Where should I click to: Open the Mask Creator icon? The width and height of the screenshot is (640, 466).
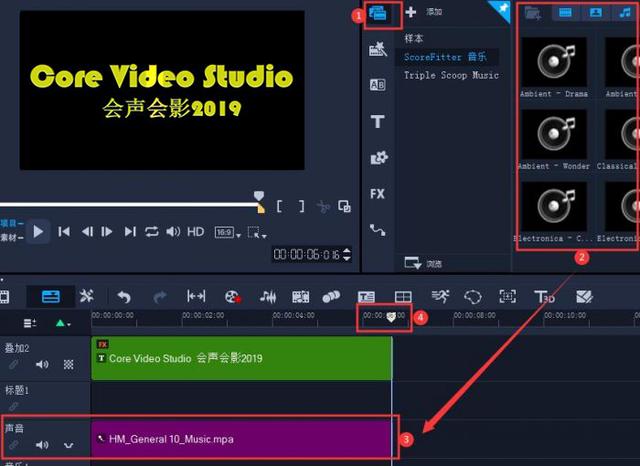(473, 297)
